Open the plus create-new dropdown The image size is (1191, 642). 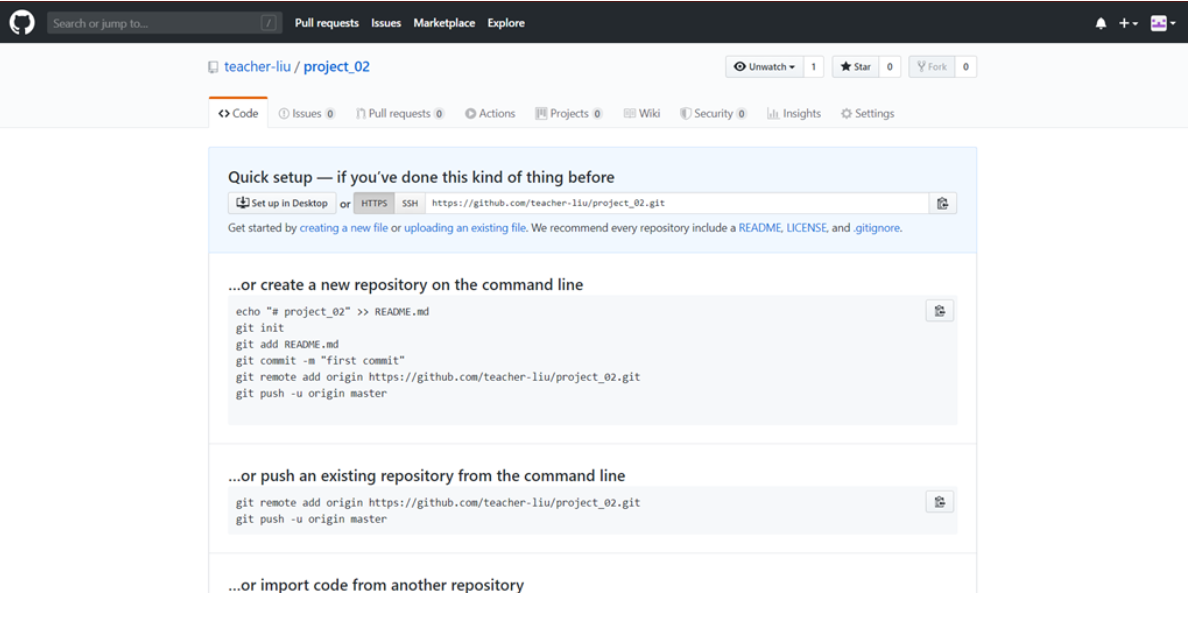coord(1128,24)
